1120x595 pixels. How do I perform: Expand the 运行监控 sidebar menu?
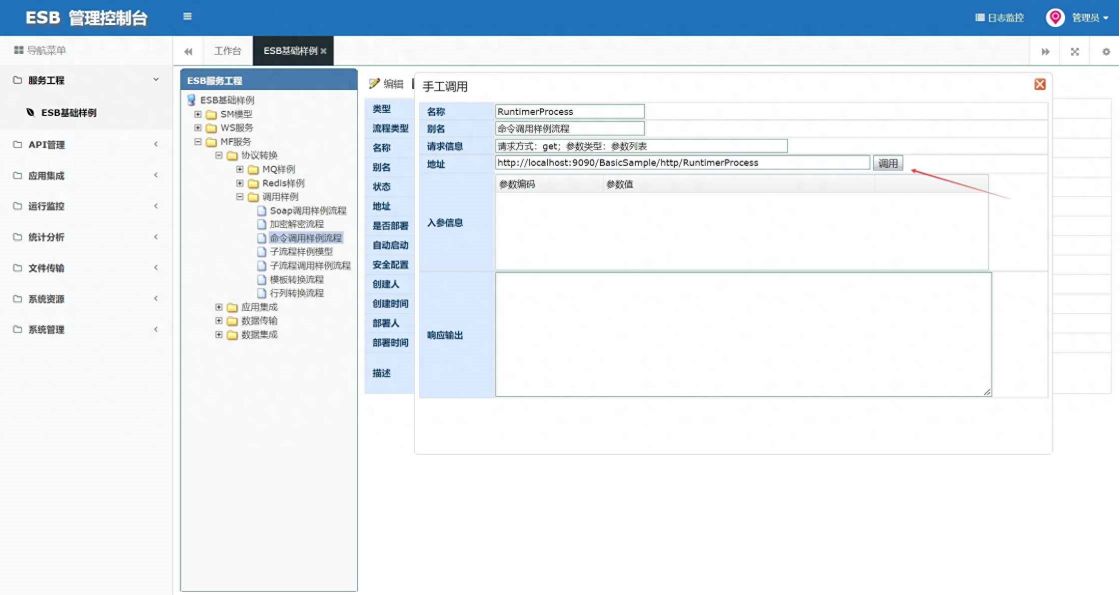click(x=86, y=206)
